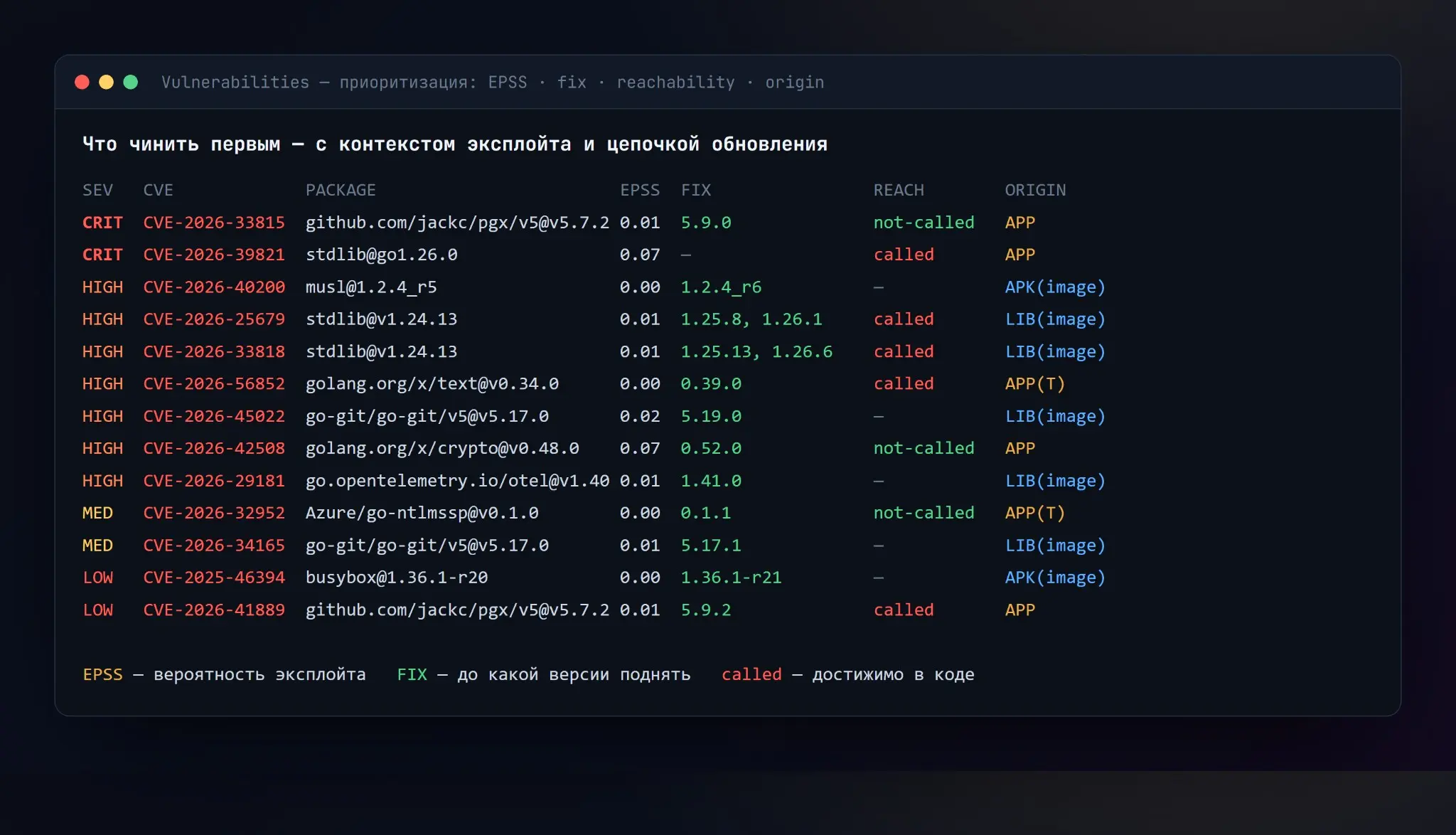Click package musl@1.2.4_r5

click(x=371, y=287)
